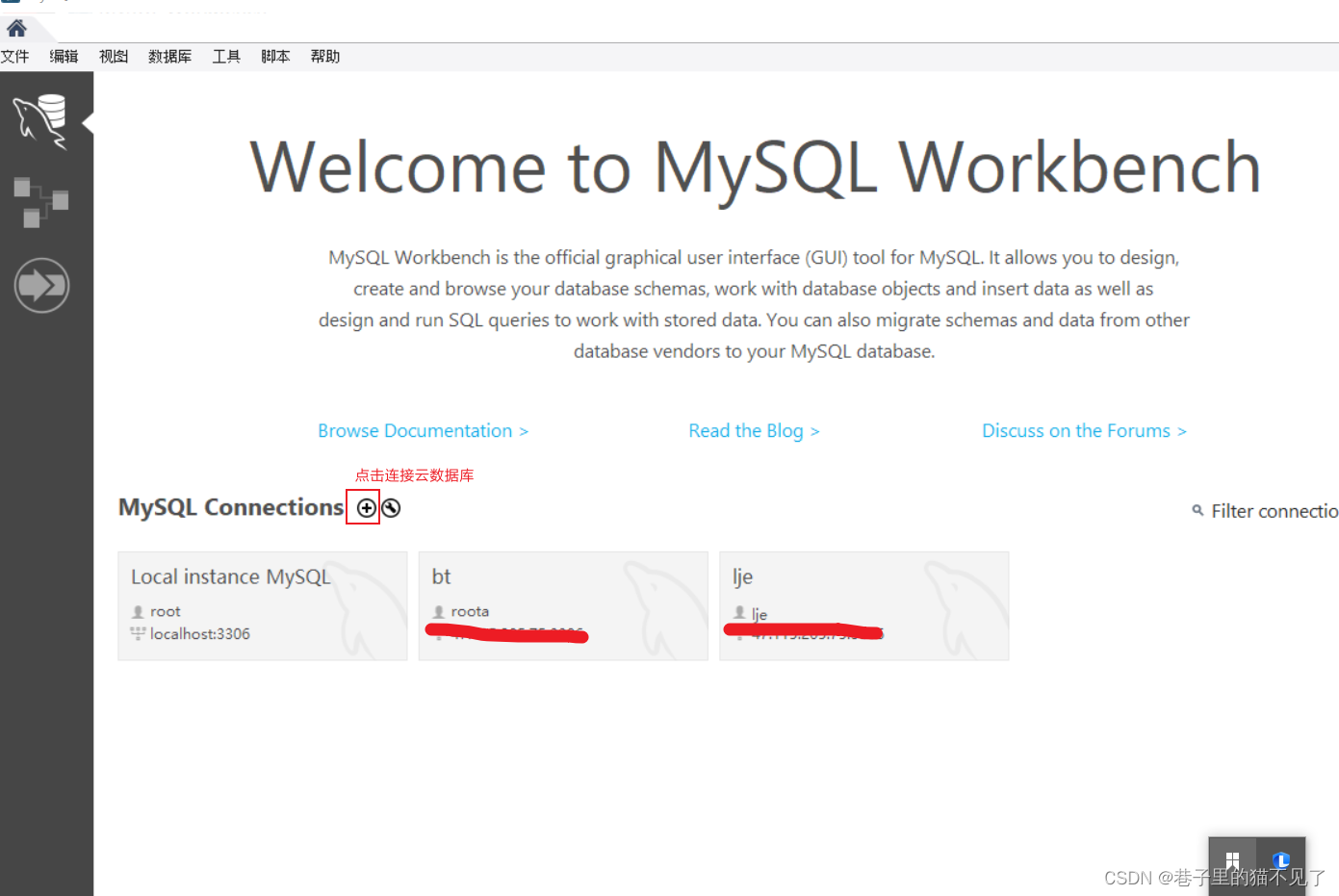Viewport: 1339px width, 896px height.
Task: Open the 脚本 menu
Action: click(x=275, y=56)
